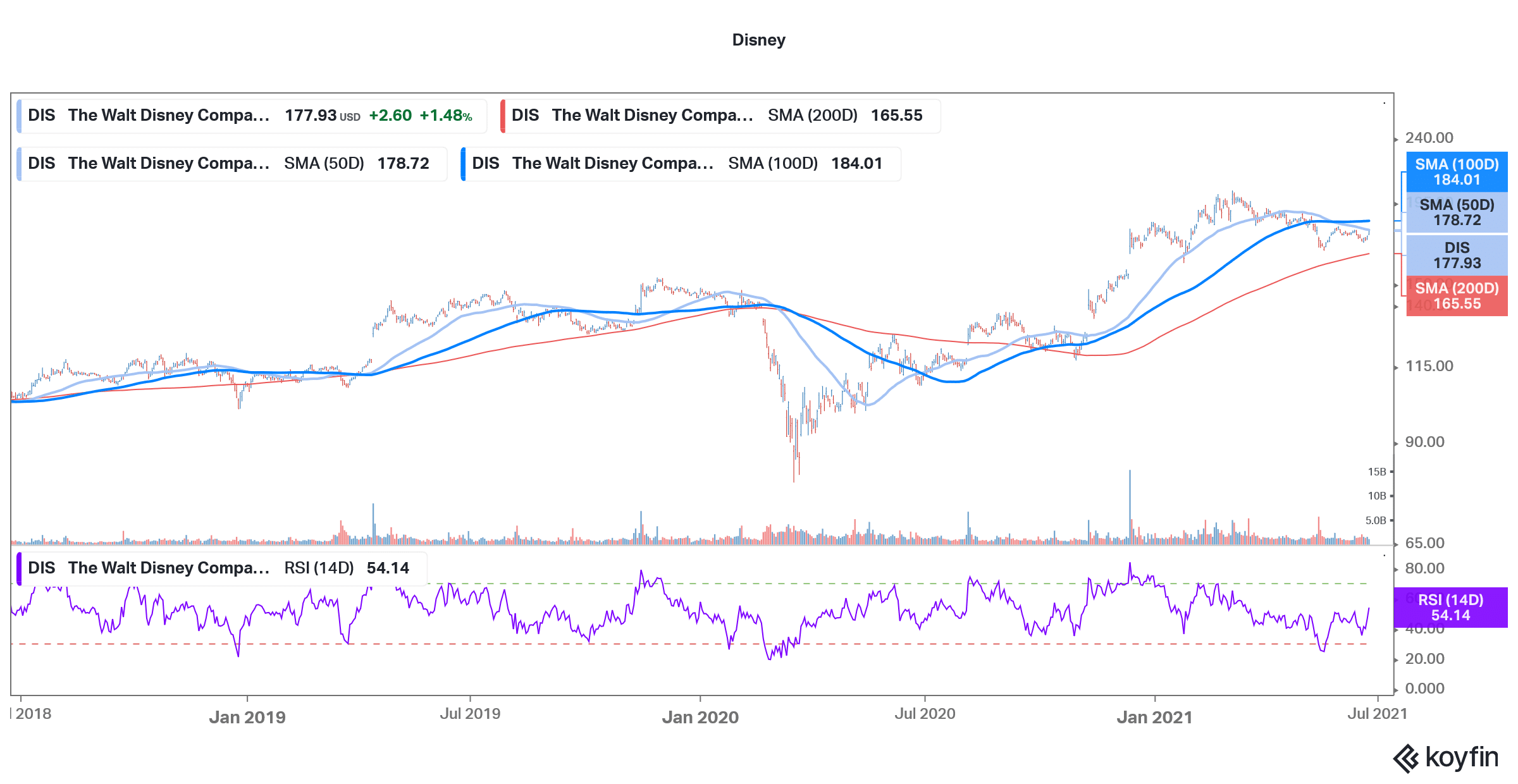Click the 10B volume axis value
This screenshot has width=1518, height=784.
[1376, 496]
